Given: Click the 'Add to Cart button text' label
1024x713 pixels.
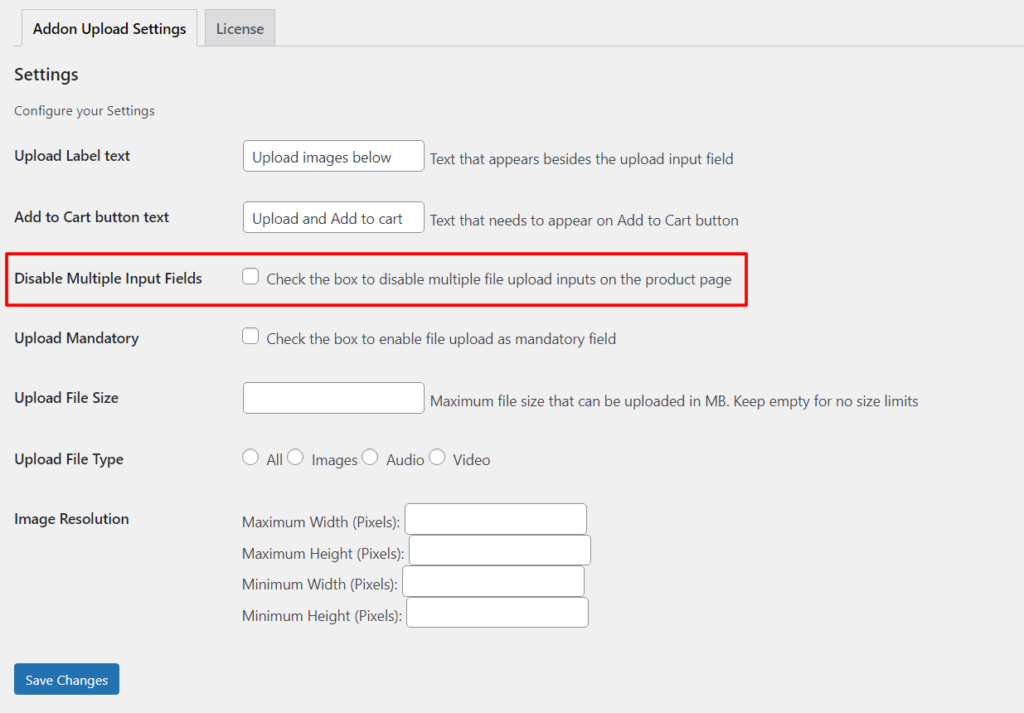Looking at the screenshot, I should tap(91, 217).
